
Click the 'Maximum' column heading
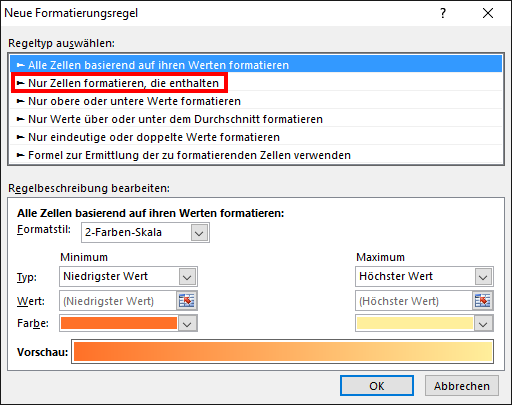click(380, 257)
